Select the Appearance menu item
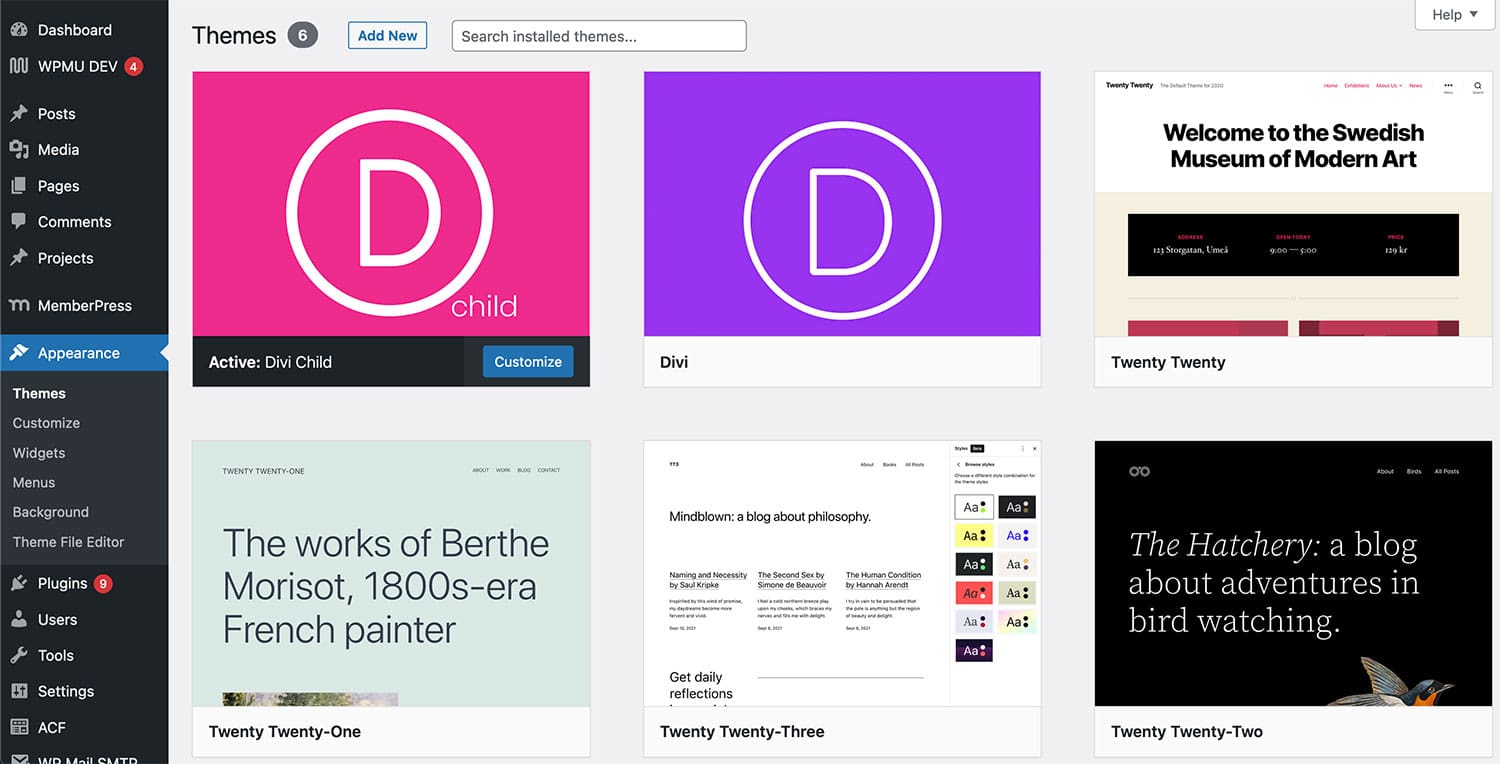Viewport: 1500px width, 764px height. [84, 353]
